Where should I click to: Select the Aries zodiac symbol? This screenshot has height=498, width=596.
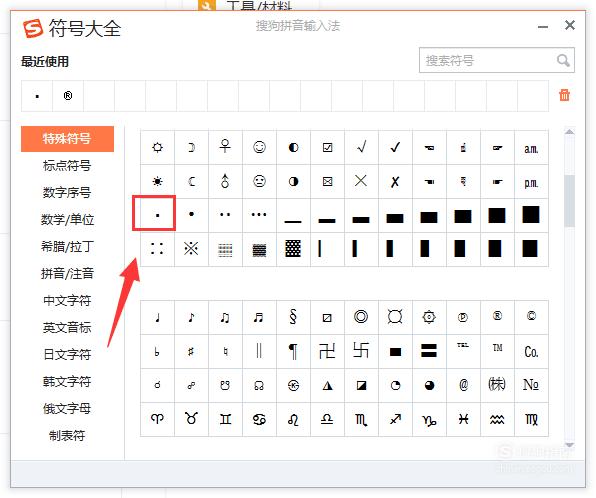pos(157,419)
